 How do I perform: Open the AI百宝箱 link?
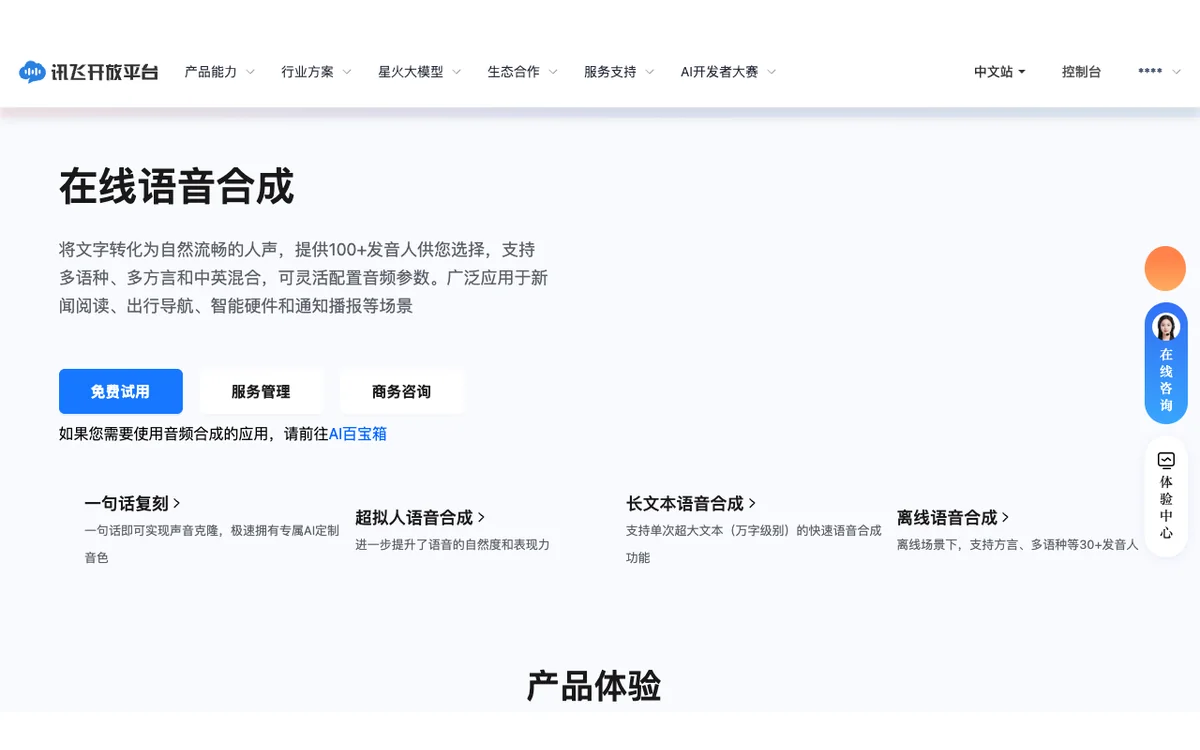click(x=358, y=434)
